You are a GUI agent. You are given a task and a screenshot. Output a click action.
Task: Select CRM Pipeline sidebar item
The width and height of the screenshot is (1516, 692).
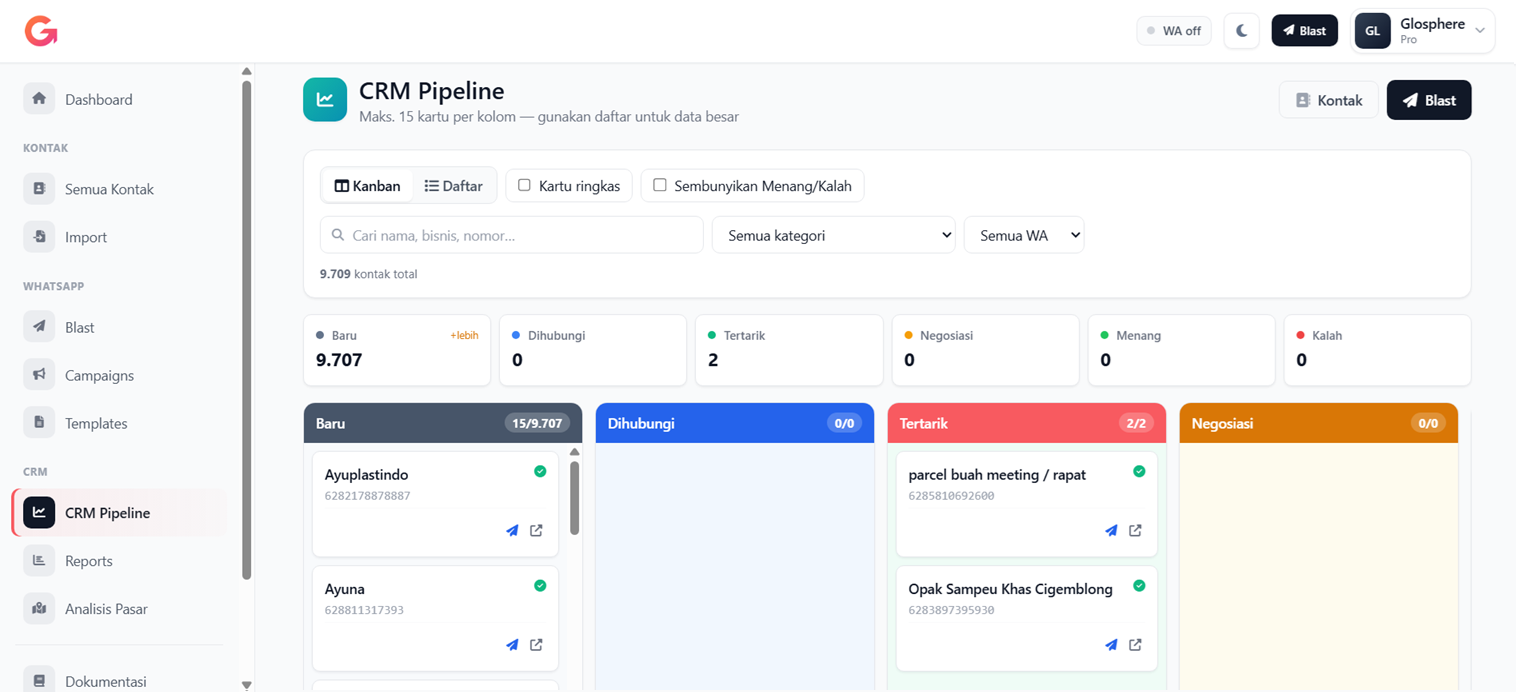(x=120, y=513)
